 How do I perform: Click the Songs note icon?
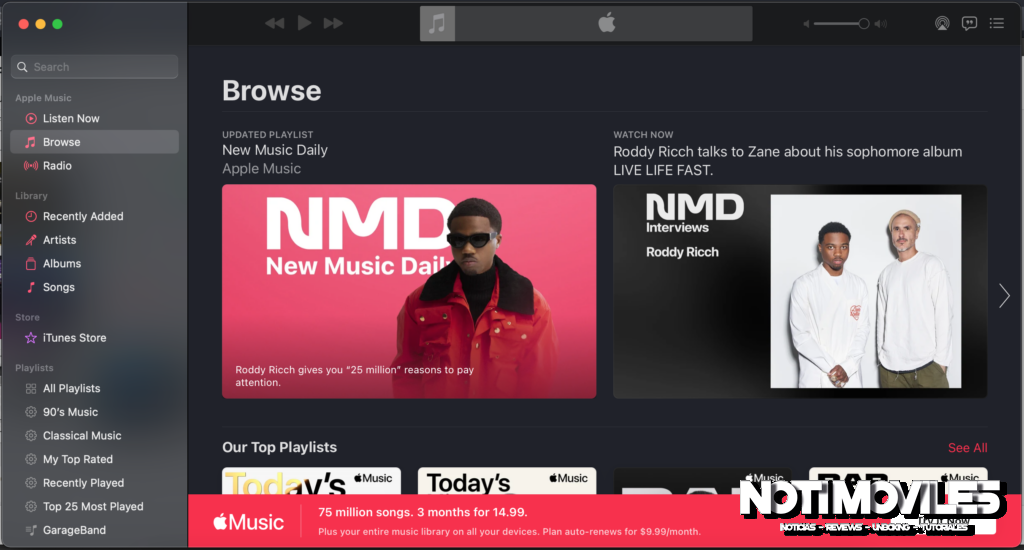[31, 287]
